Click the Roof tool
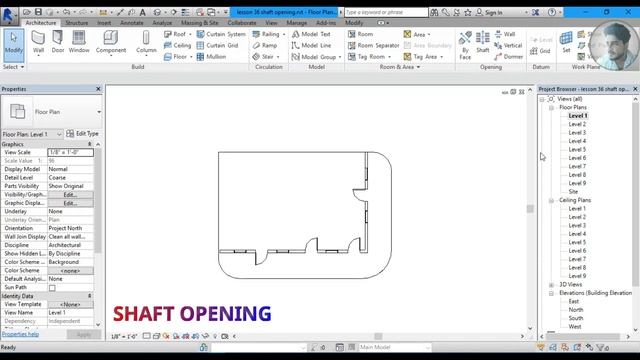 pyautogui.click(x=175, y=34)
